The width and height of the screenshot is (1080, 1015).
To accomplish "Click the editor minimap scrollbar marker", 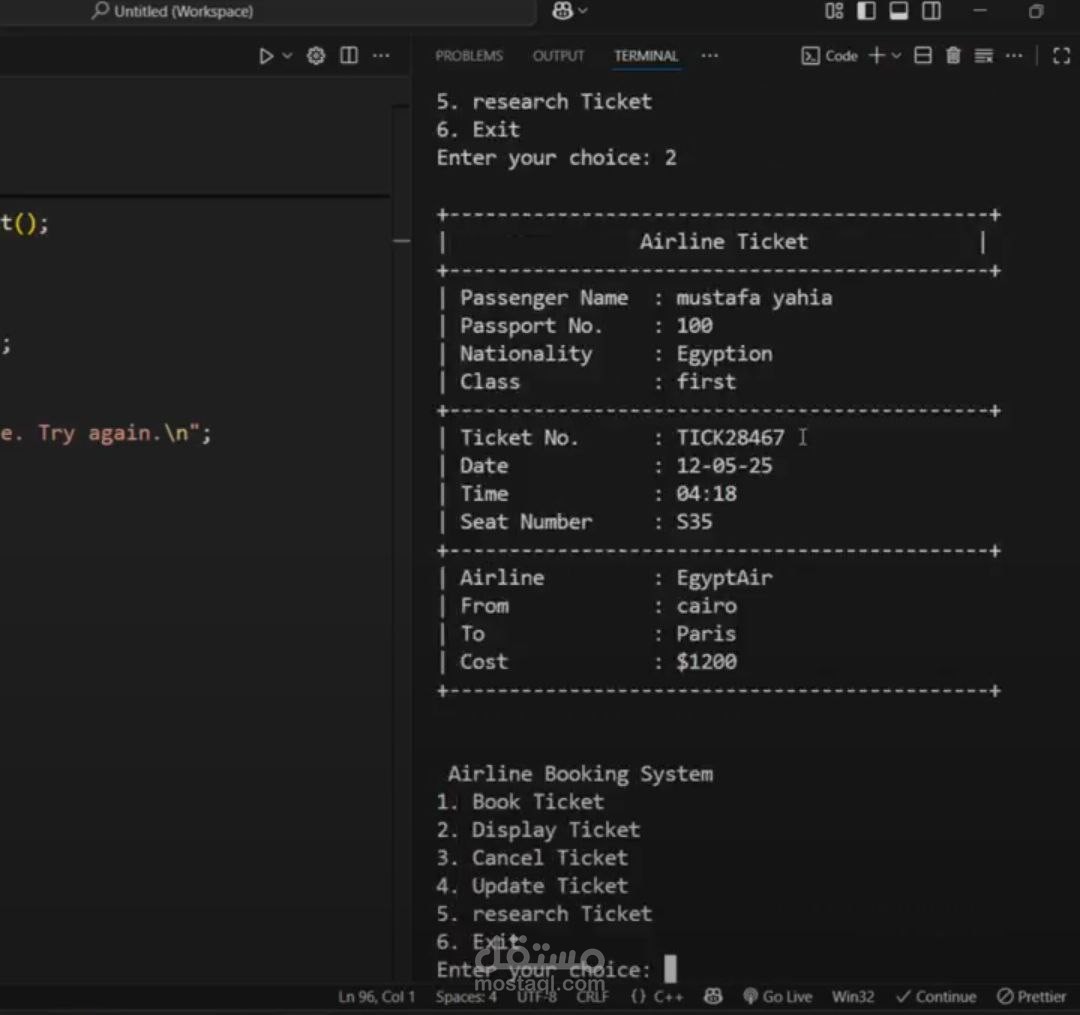I will click(402, 240).
